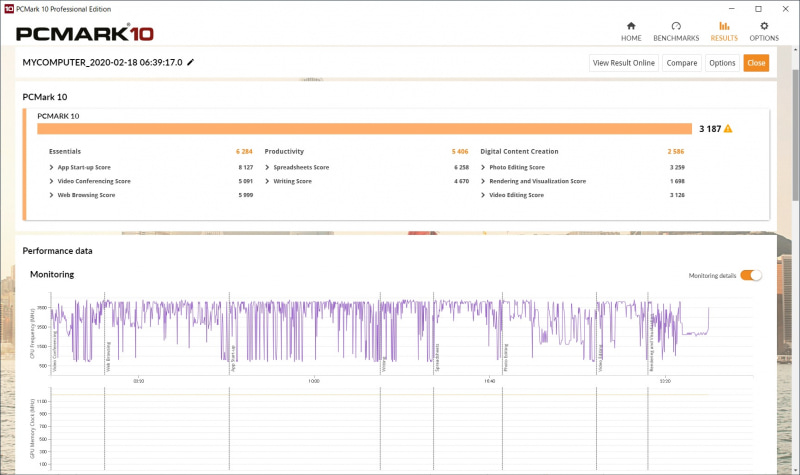Click the Productivity score 5 406

[460, 152]
